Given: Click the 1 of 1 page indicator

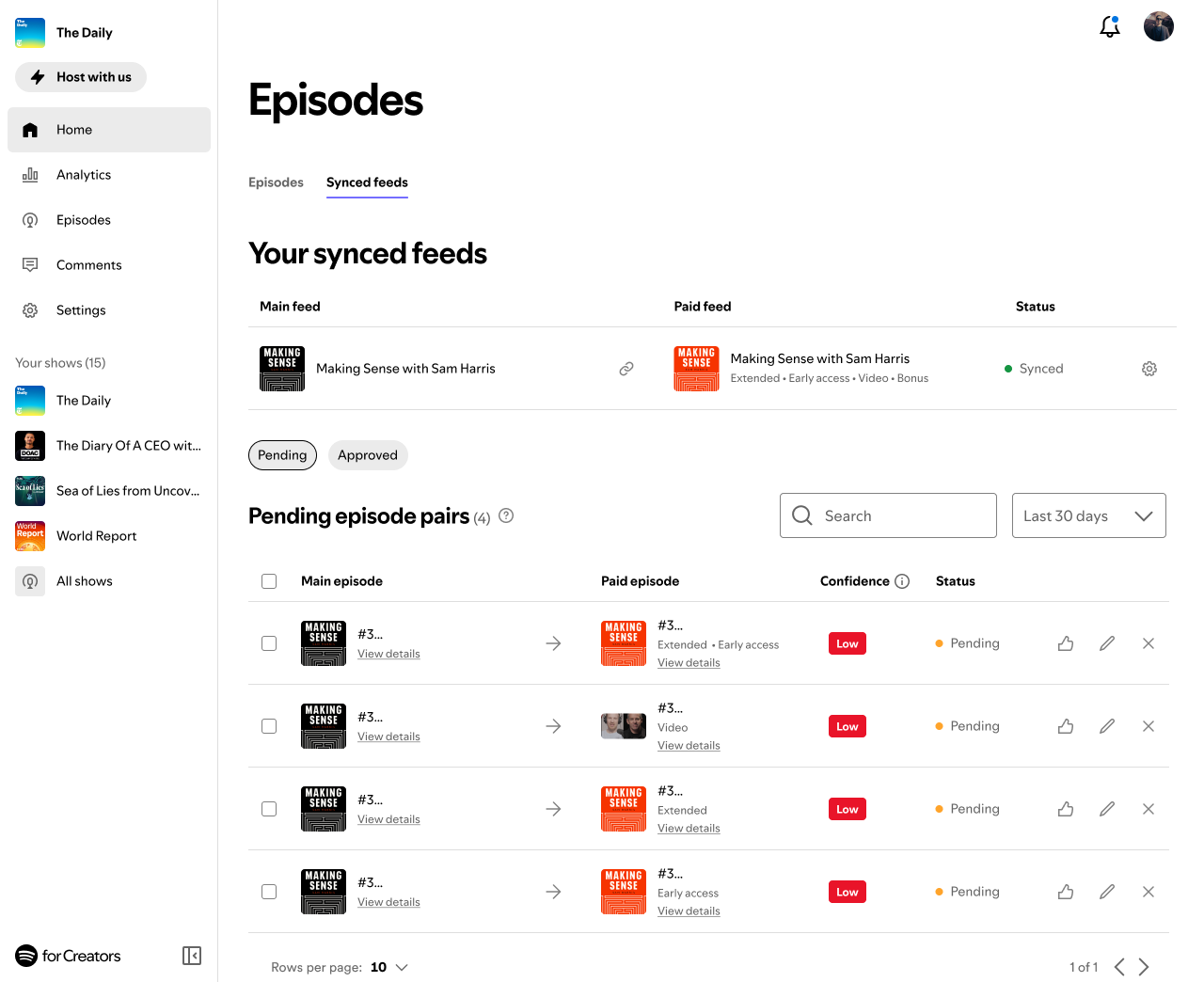Looking at the screenshot, I should pos(1084,967).
